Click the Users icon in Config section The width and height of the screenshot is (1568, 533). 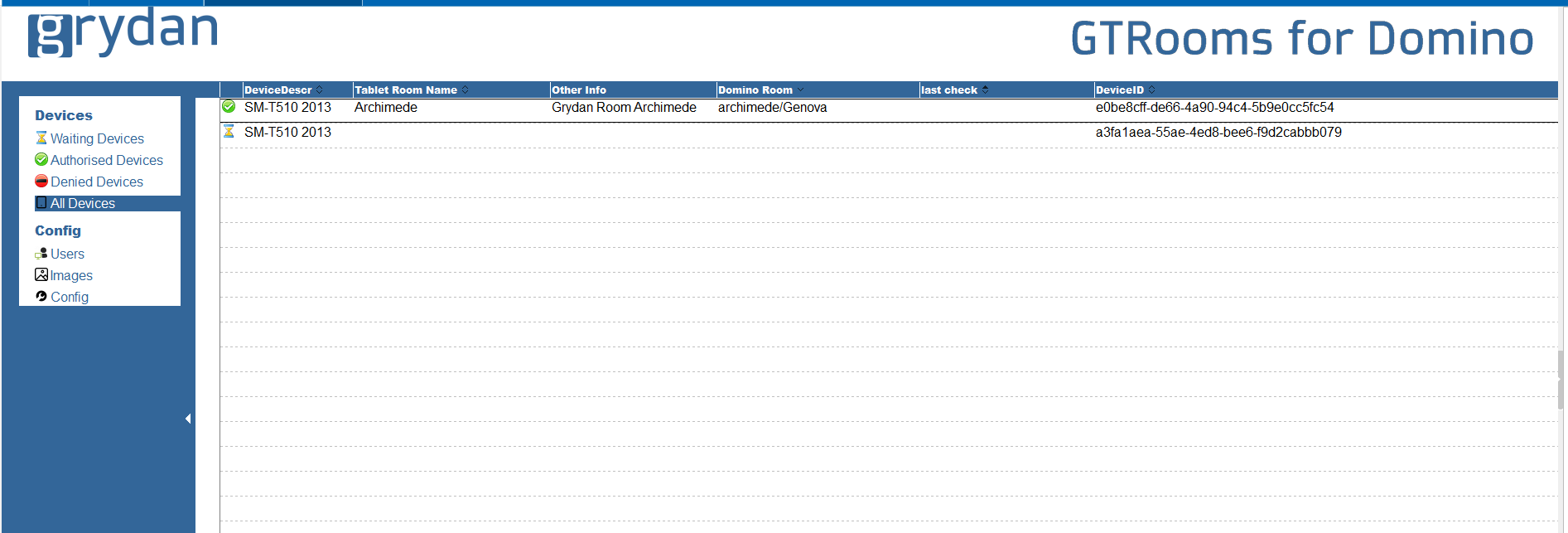coord(41,254)
